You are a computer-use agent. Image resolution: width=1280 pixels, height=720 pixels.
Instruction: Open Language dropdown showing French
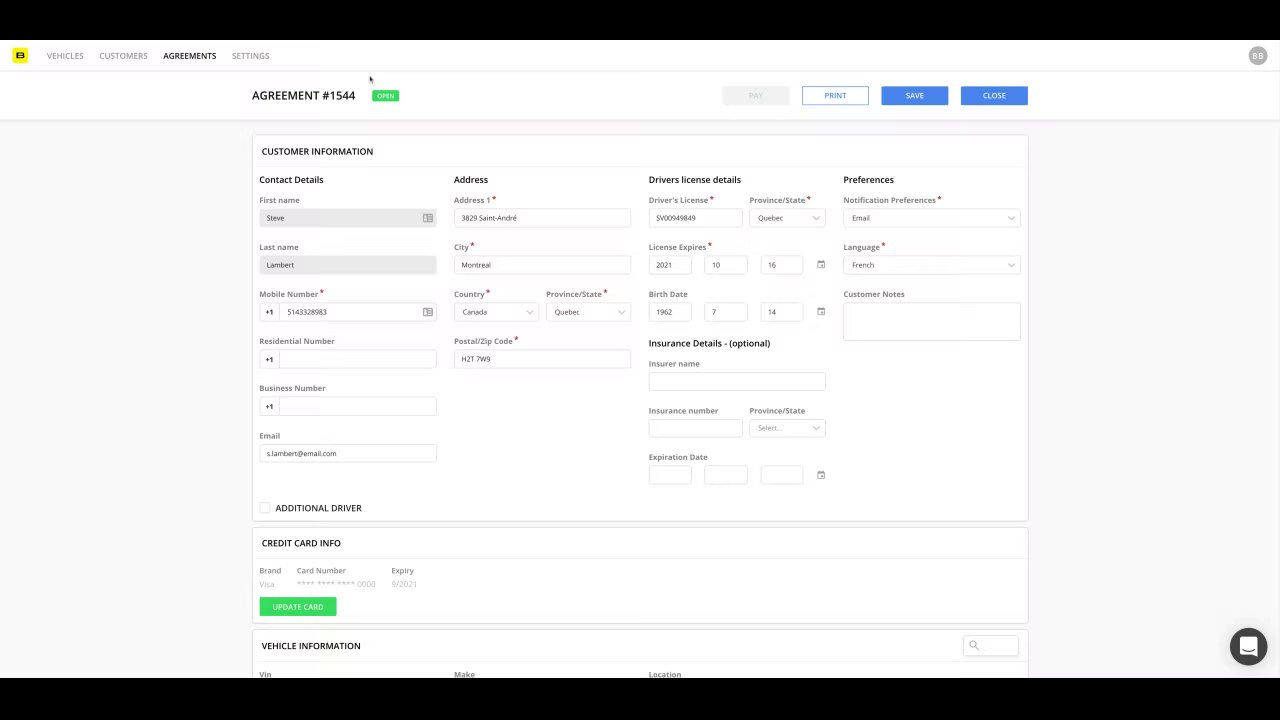click(x=932, y=265)
